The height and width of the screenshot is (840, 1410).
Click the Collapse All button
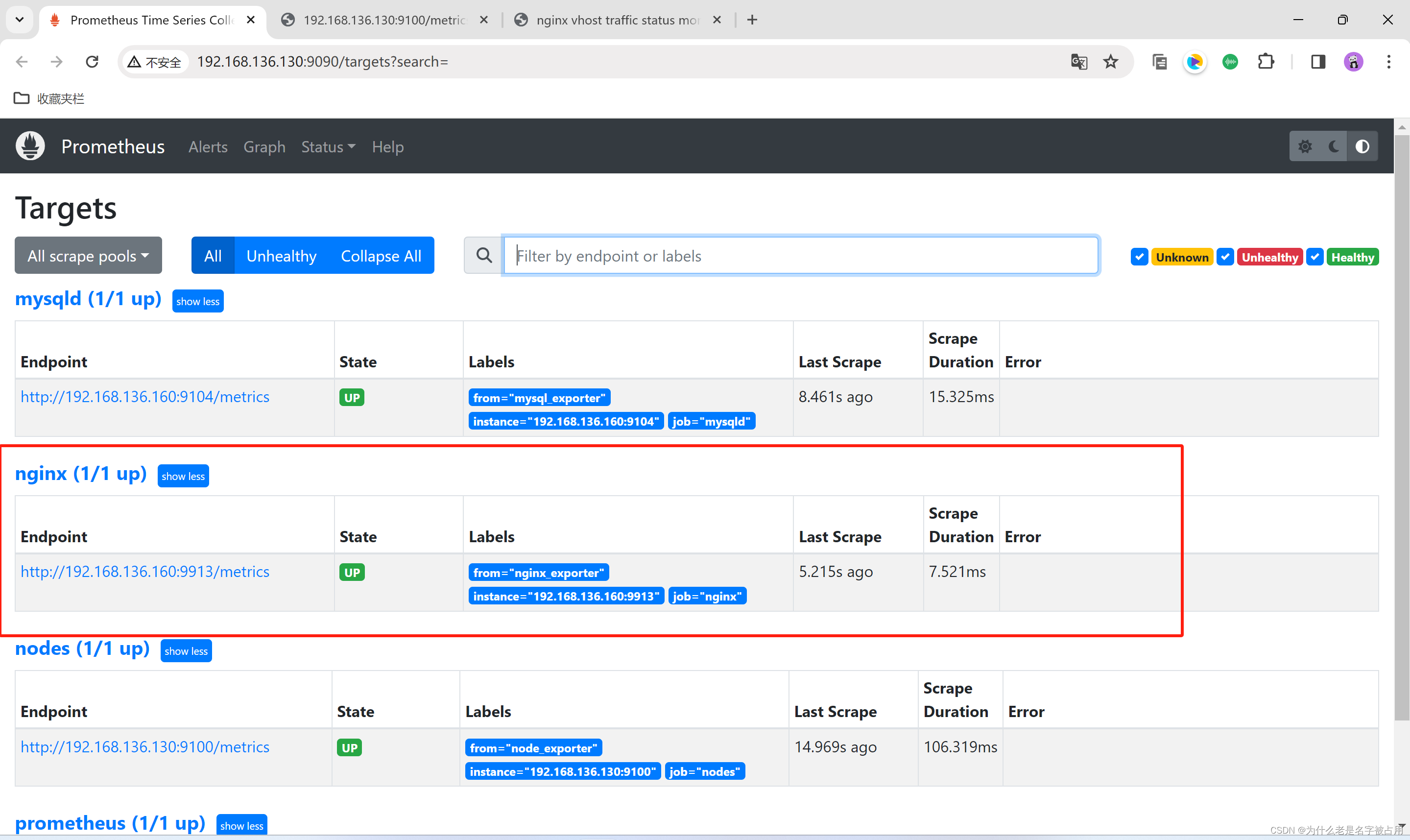pos(381,255)
